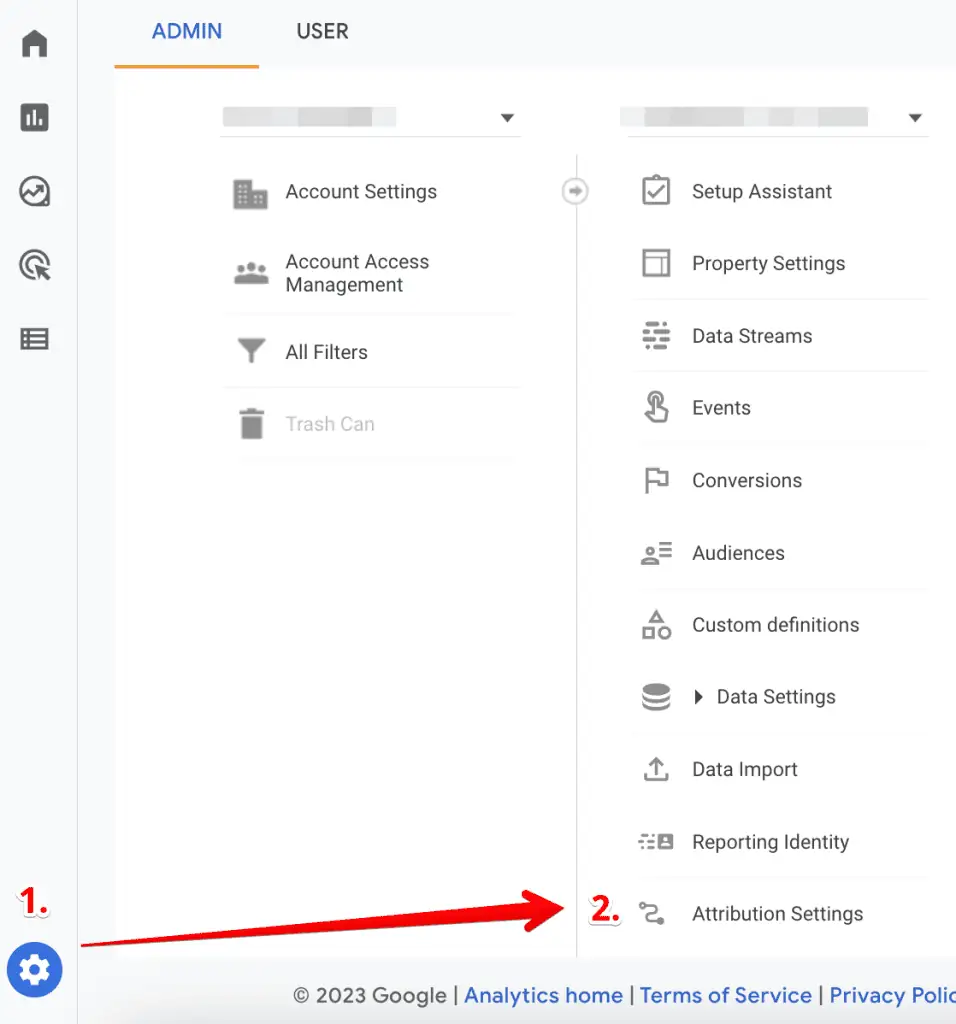Select the Trash Can icon
Screen dimensions: 956x1024
tap(250, 423)
